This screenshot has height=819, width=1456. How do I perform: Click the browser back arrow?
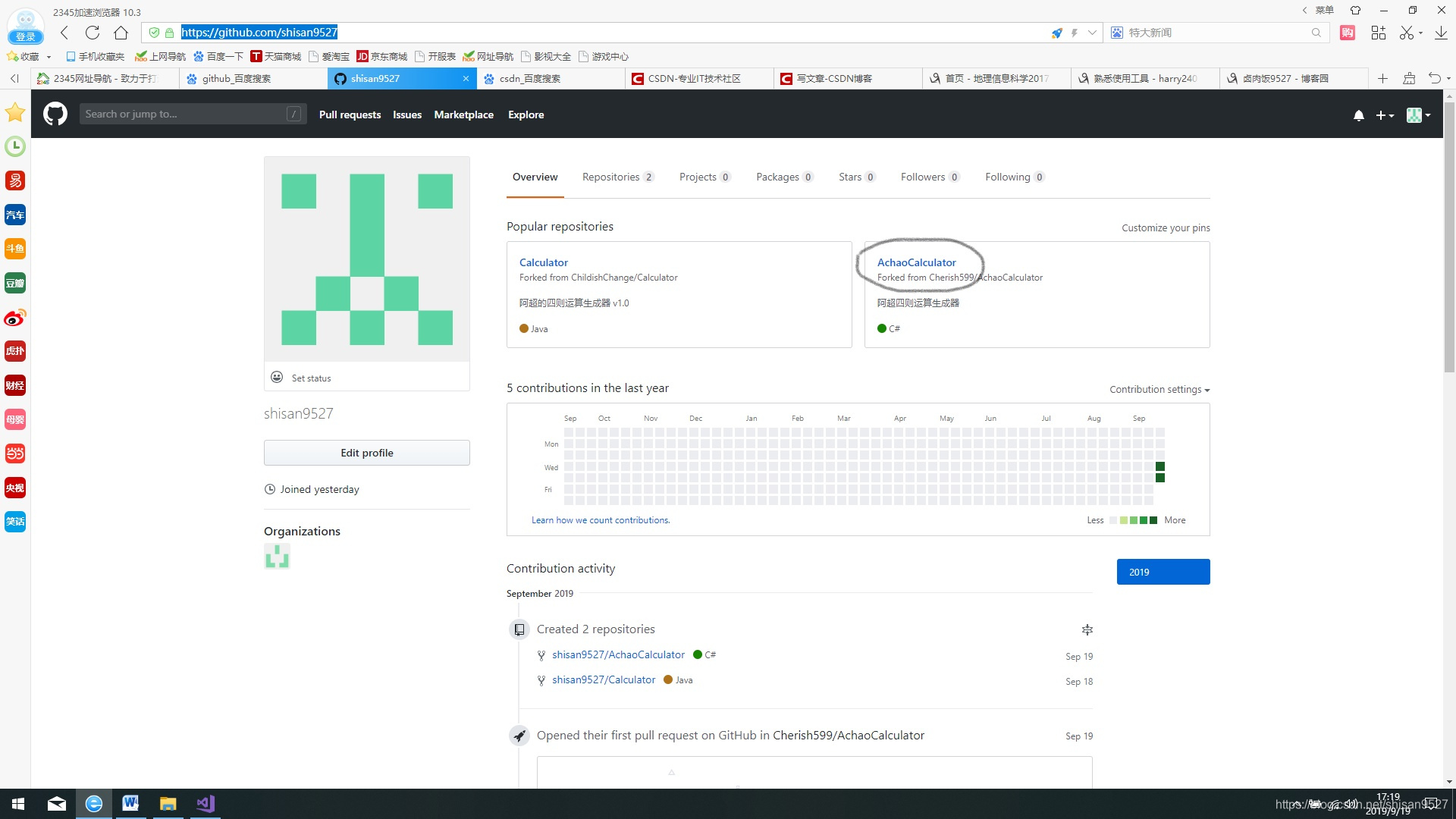pyautogui.click(x=64, y=33)
